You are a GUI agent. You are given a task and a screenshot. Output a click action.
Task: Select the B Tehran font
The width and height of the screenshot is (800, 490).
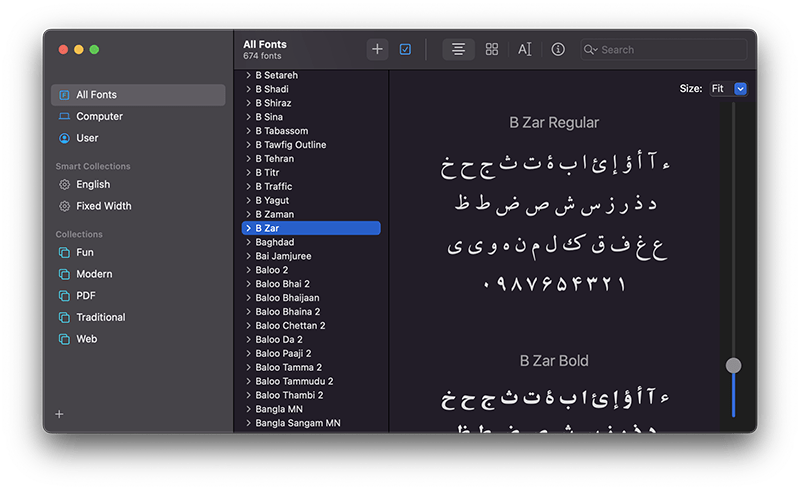pos(311,159)
